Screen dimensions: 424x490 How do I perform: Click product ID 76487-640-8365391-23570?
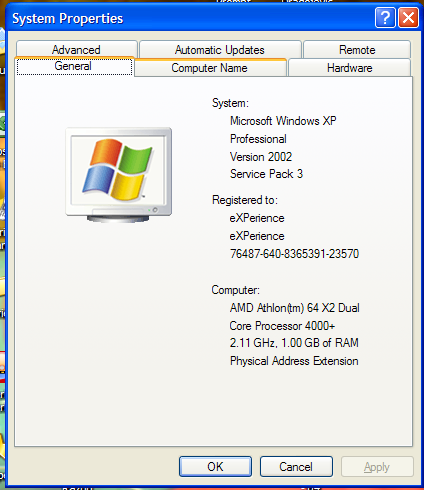[x=294, y=254]
